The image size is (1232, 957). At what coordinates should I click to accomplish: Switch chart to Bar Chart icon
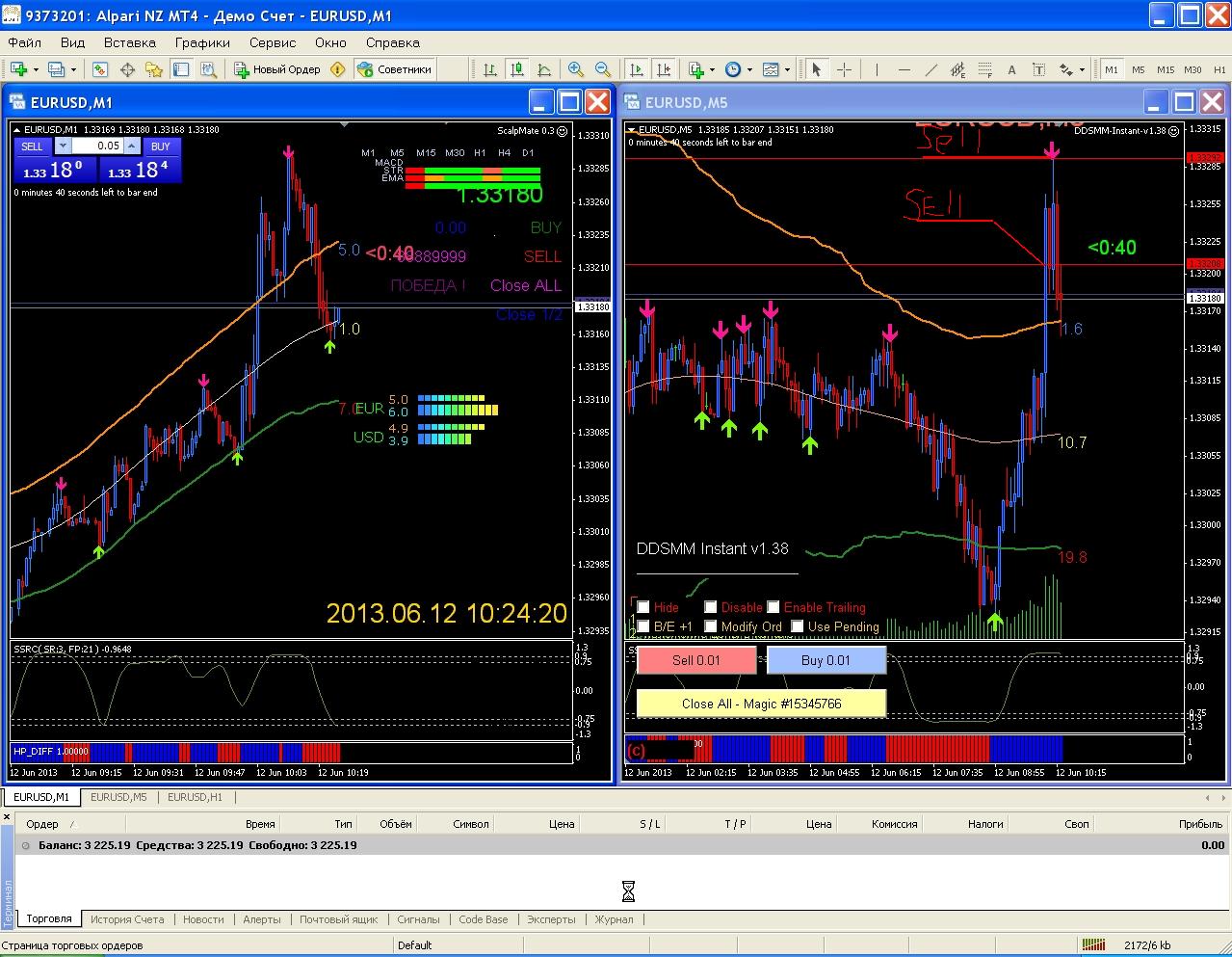490,69
